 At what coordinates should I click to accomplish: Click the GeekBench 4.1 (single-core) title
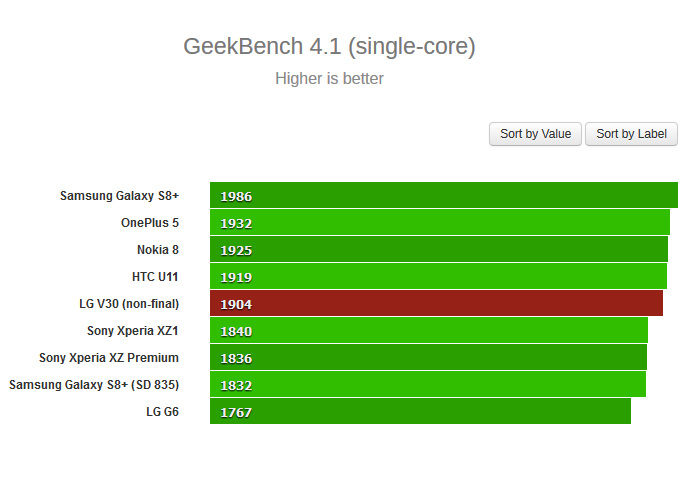point(329,47)
